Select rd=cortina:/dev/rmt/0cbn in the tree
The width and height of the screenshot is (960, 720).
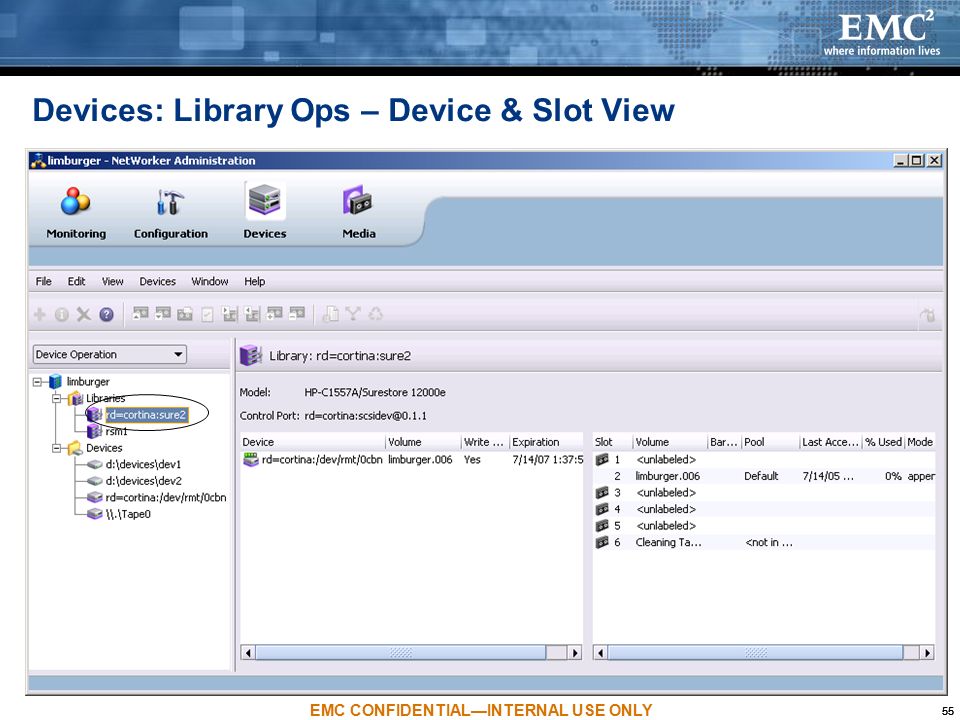166,498
